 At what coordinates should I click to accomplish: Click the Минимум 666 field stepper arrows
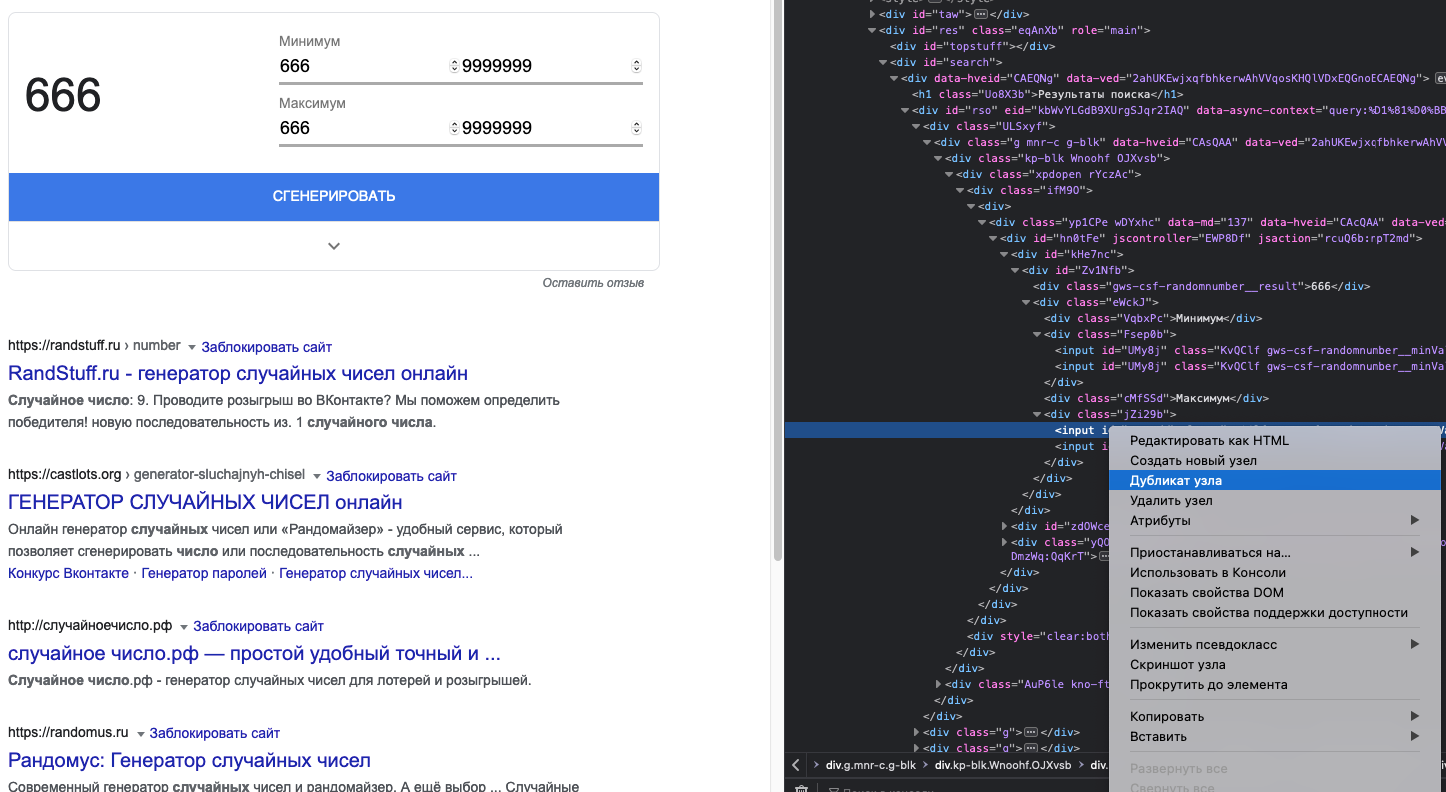point(454,66)
